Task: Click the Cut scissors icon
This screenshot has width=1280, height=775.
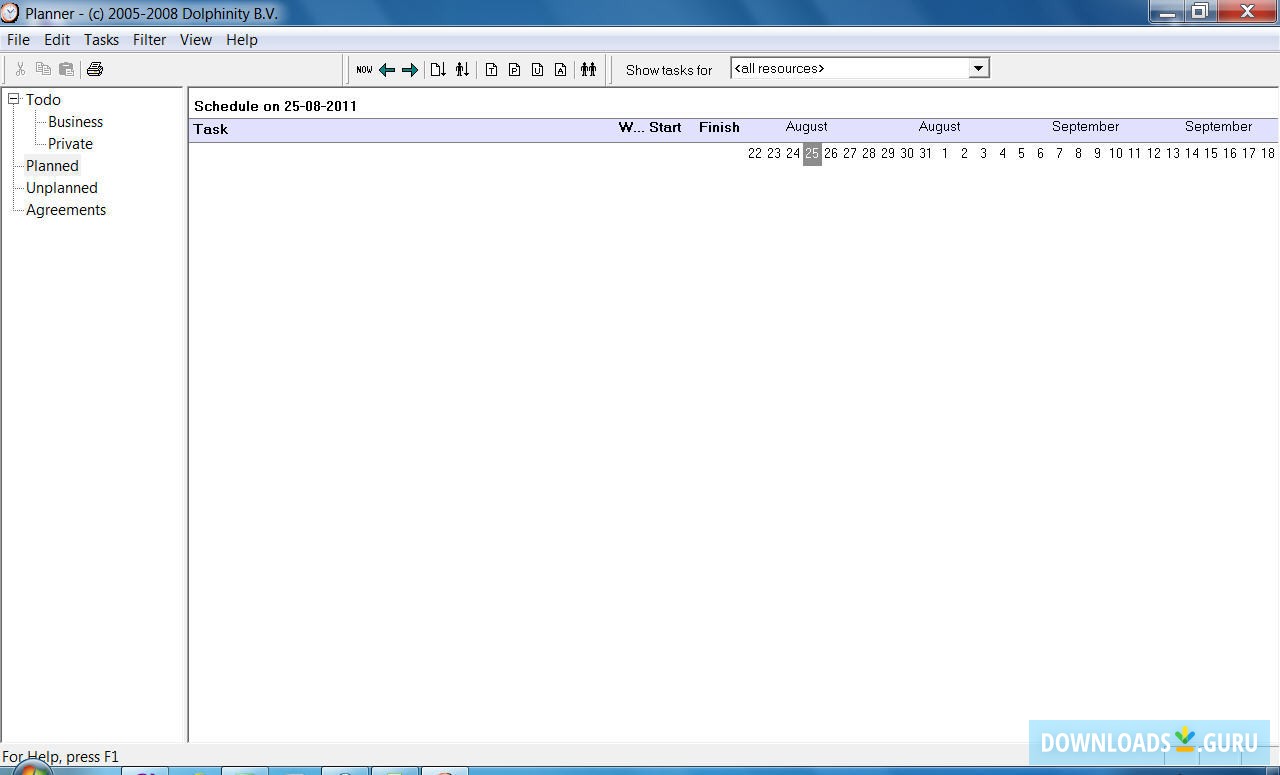Action: [x=20, y=69]
